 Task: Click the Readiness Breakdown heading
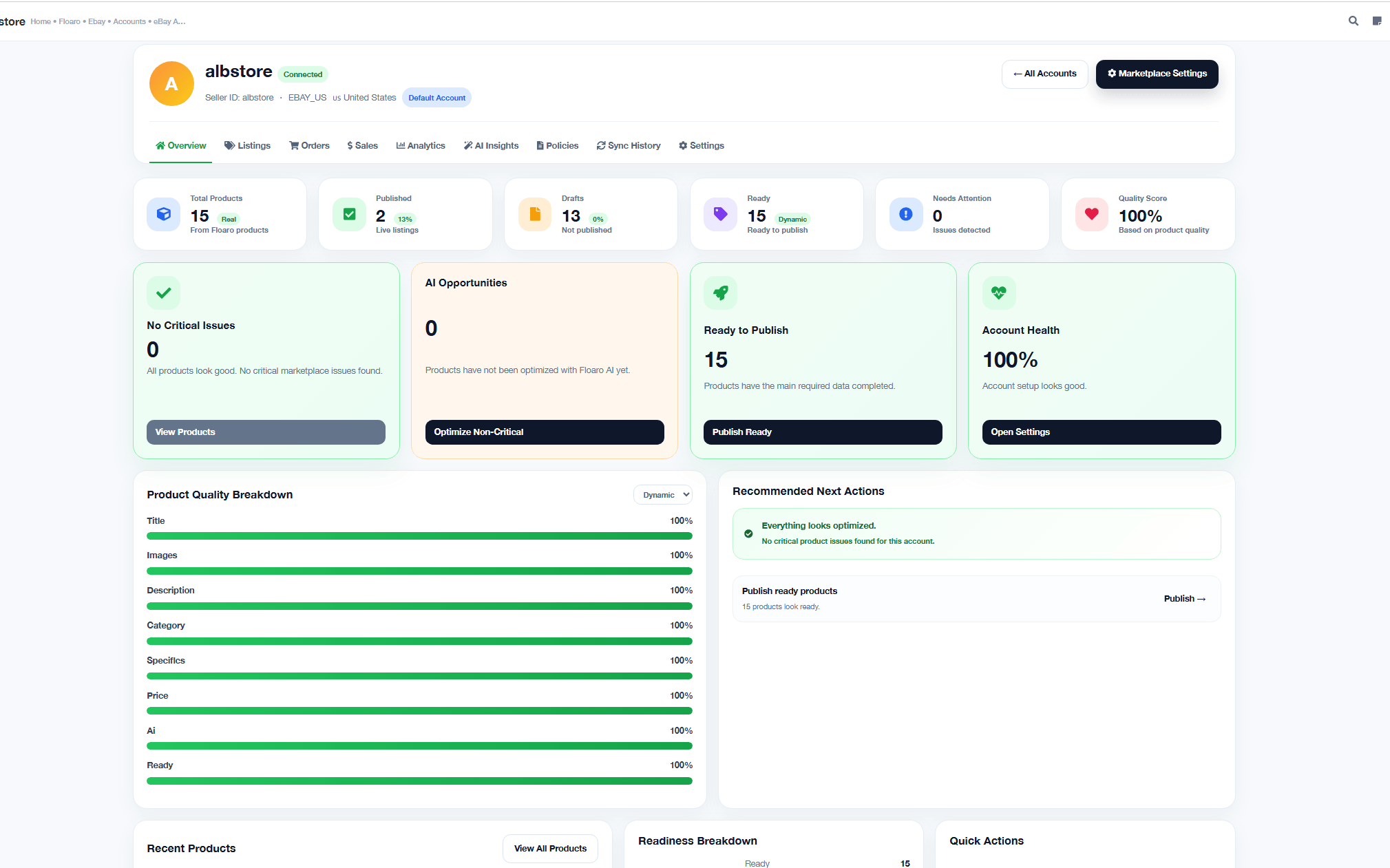coord(697,841)
